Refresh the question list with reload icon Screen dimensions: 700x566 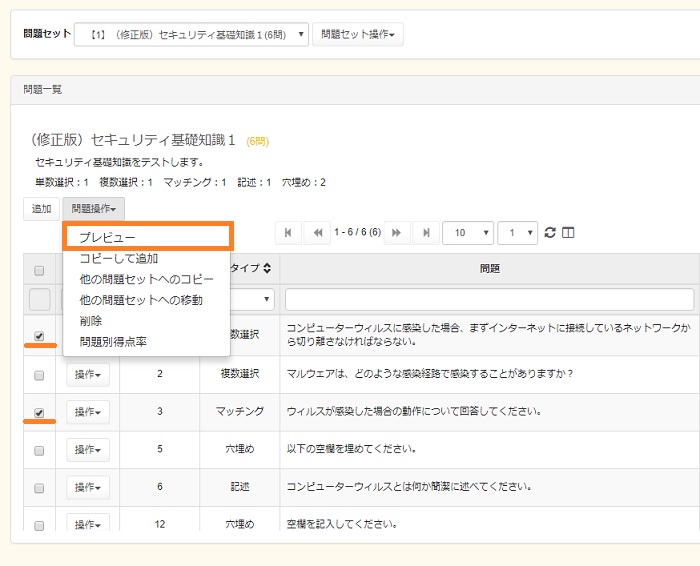pyautogui.click(x=550, y=233)
